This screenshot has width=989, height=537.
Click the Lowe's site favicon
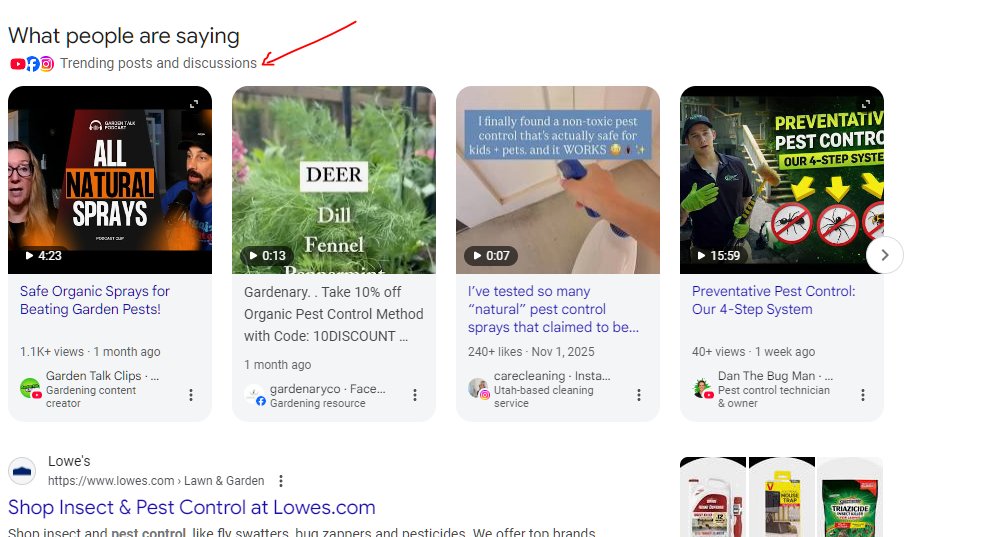point(22,471)
